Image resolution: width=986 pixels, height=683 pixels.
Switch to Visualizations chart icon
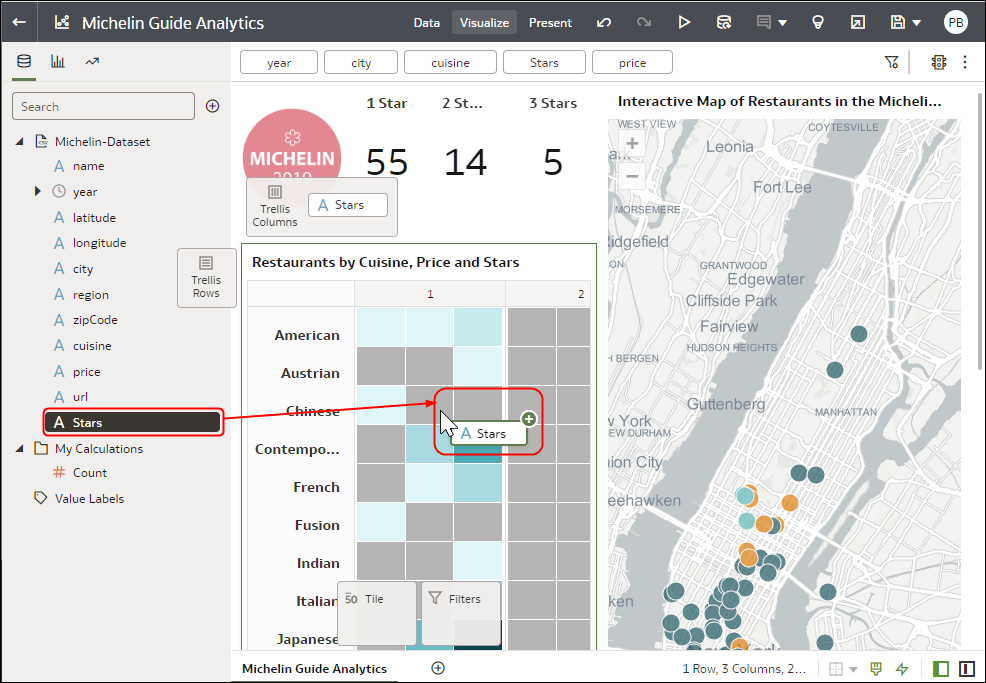(58, 61)
